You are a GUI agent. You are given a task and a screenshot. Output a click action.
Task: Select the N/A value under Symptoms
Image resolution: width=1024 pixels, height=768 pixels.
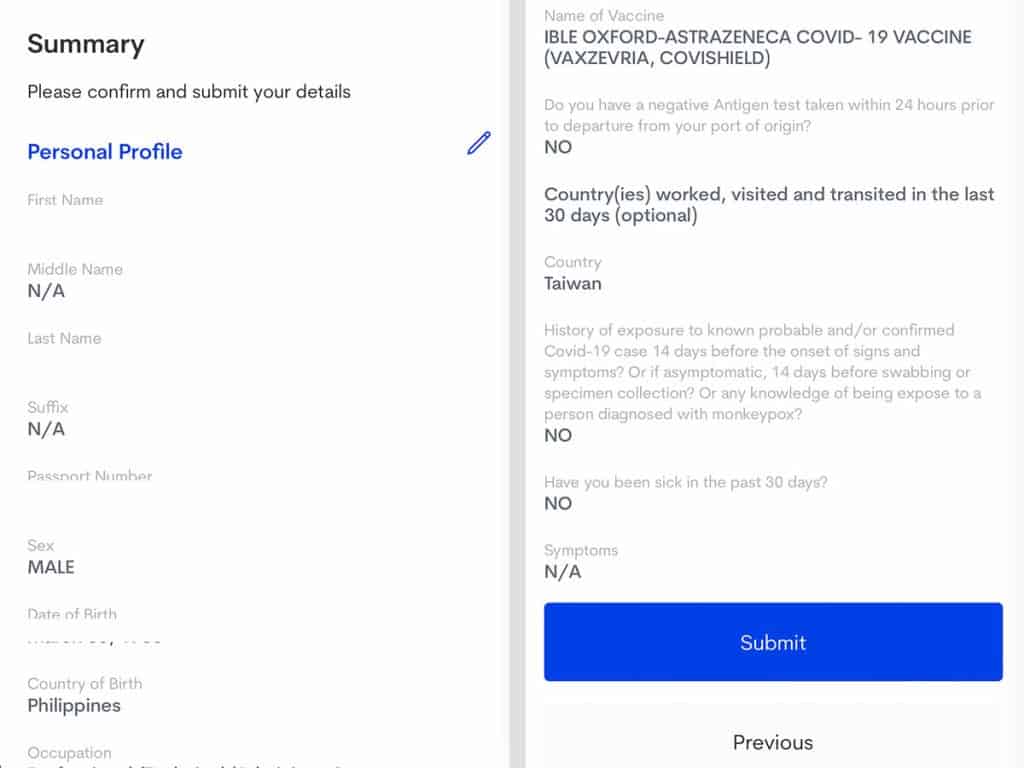562,572
